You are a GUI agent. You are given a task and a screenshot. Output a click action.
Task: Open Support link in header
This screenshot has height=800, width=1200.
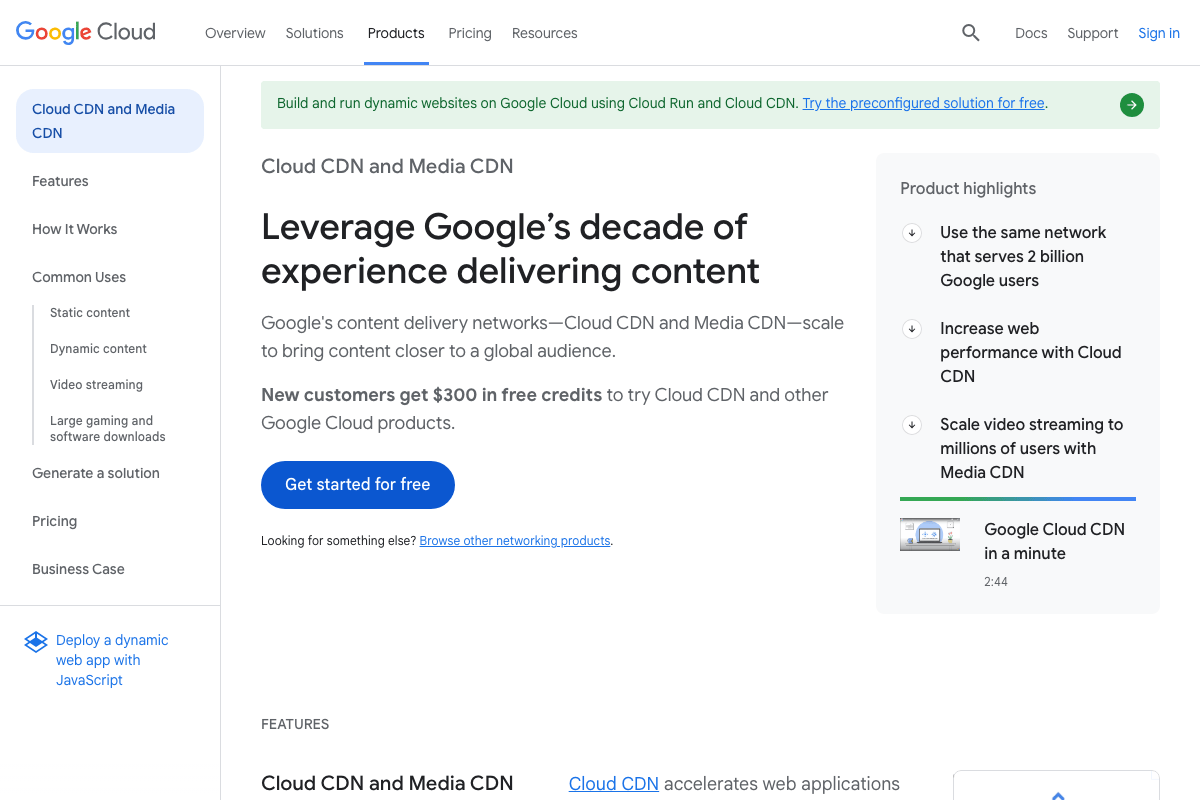pos(1092,33)
